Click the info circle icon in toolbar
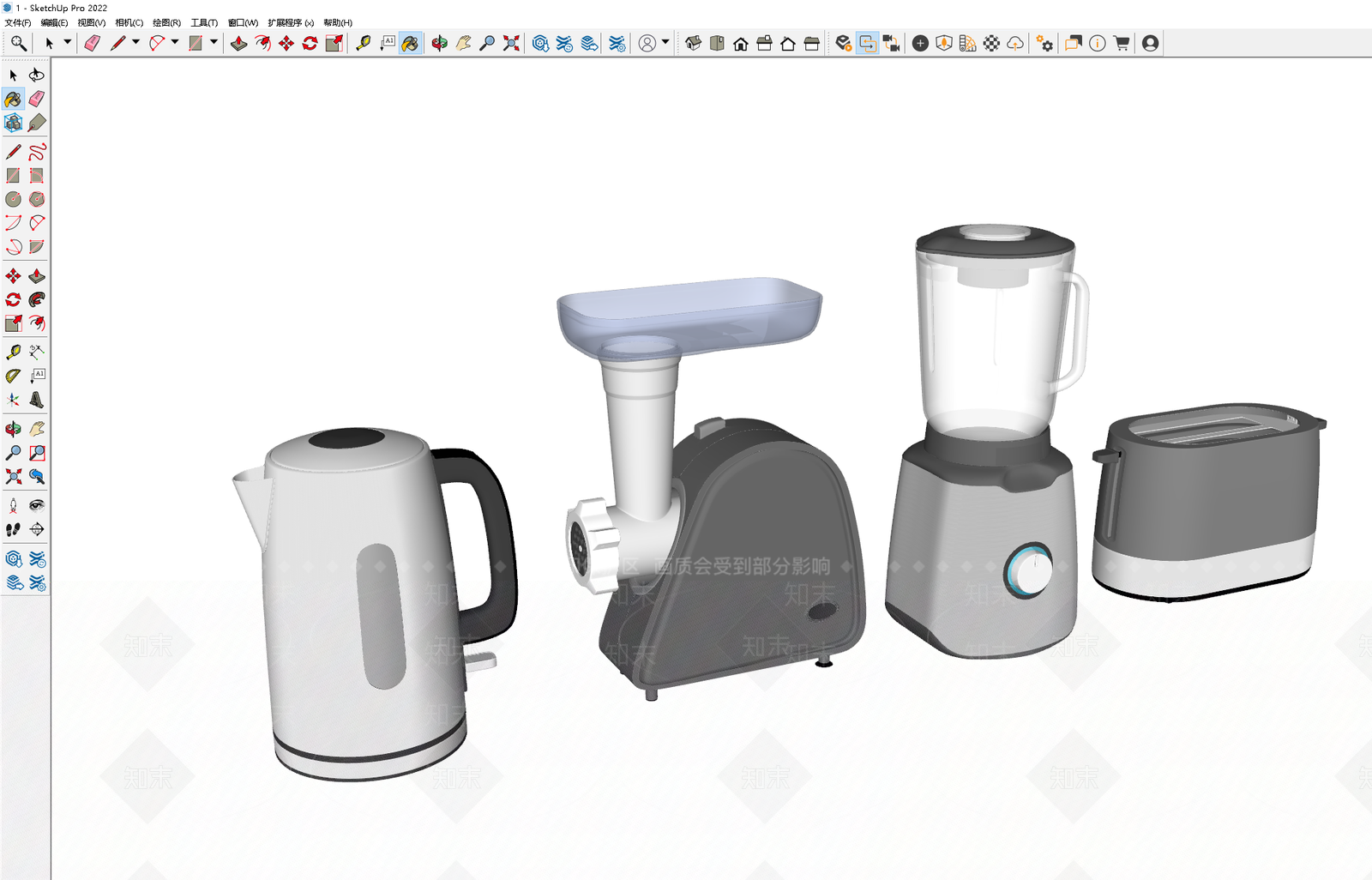Image resolution: width=1372 pixels, height=880 pixels. click(1097, 43)
